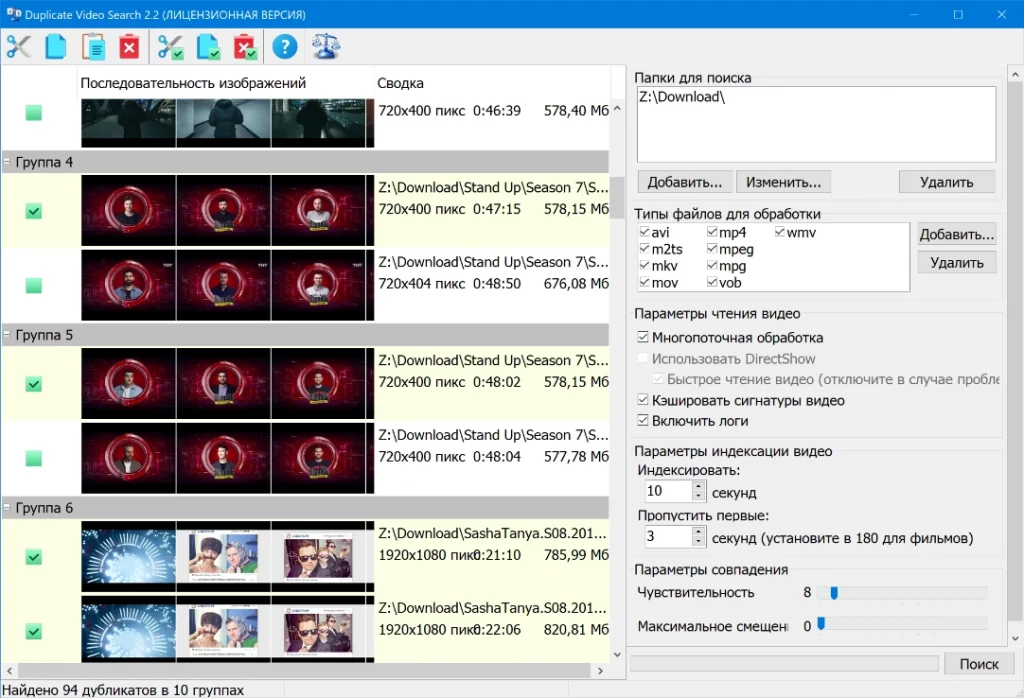Viewport: 1024px width, 698px height.
Task: Click the Cut checked files scissors icon
Action: (171, 47)
